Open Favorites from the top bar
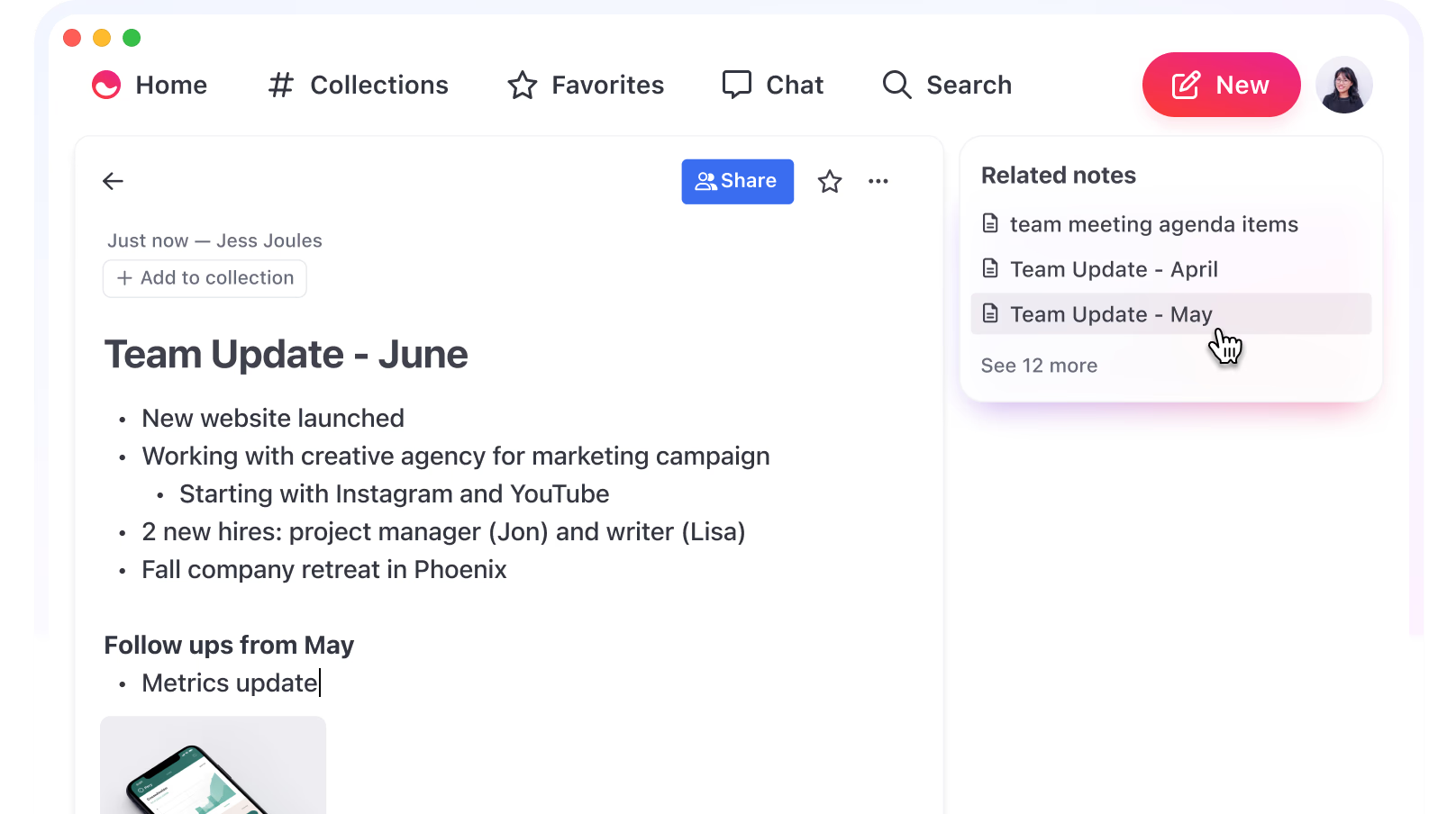 click(x=586, y=85)
